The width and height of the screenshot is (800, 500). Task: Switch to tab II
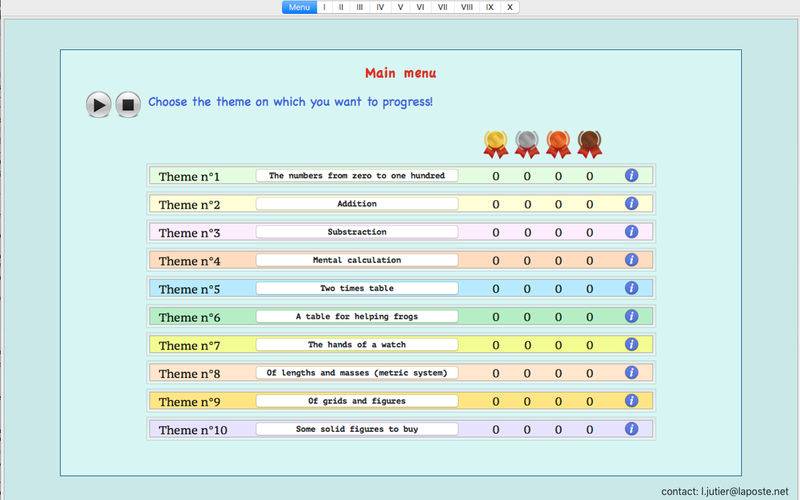click(341, 7)
